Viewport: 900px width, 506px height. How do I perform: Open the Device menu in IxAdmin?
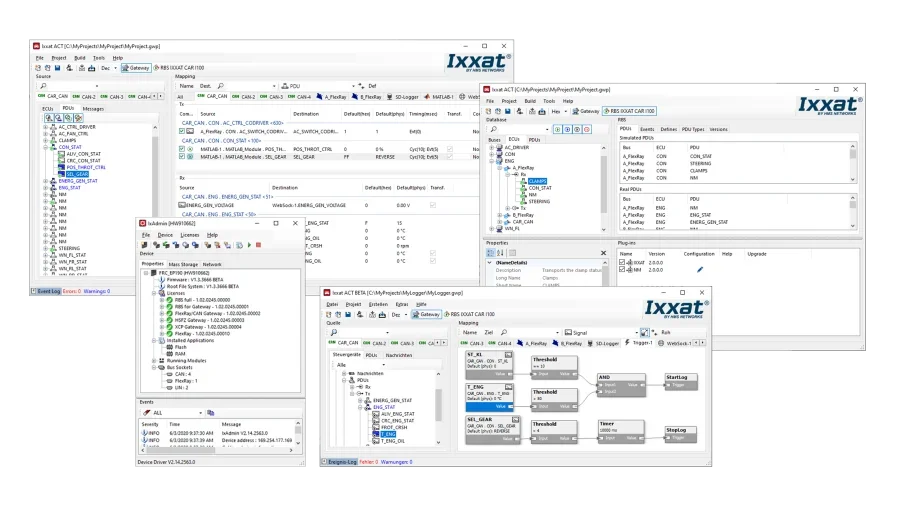coord(165,235)
